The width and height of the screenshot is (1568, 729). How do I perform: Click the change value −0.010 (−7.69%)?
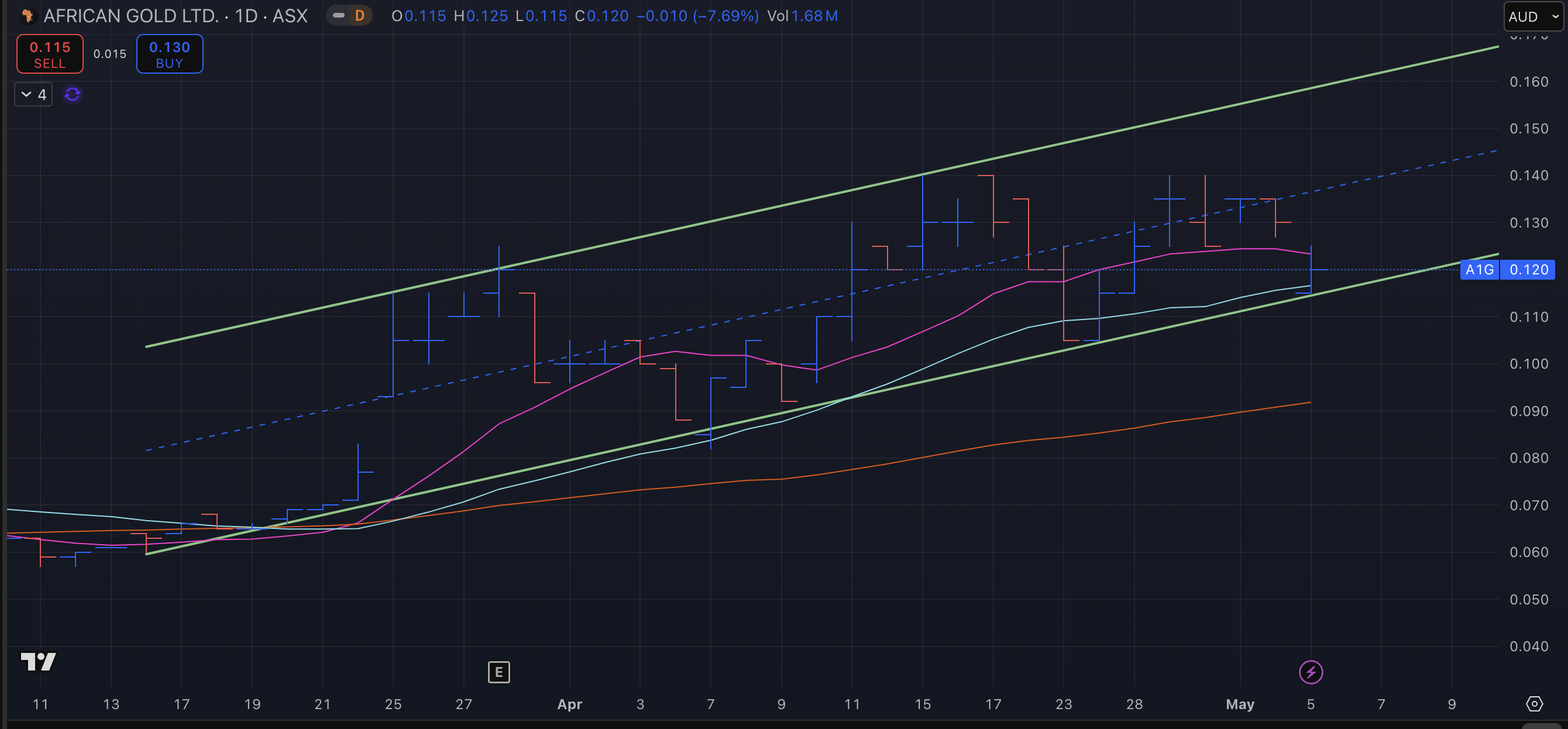697,16
